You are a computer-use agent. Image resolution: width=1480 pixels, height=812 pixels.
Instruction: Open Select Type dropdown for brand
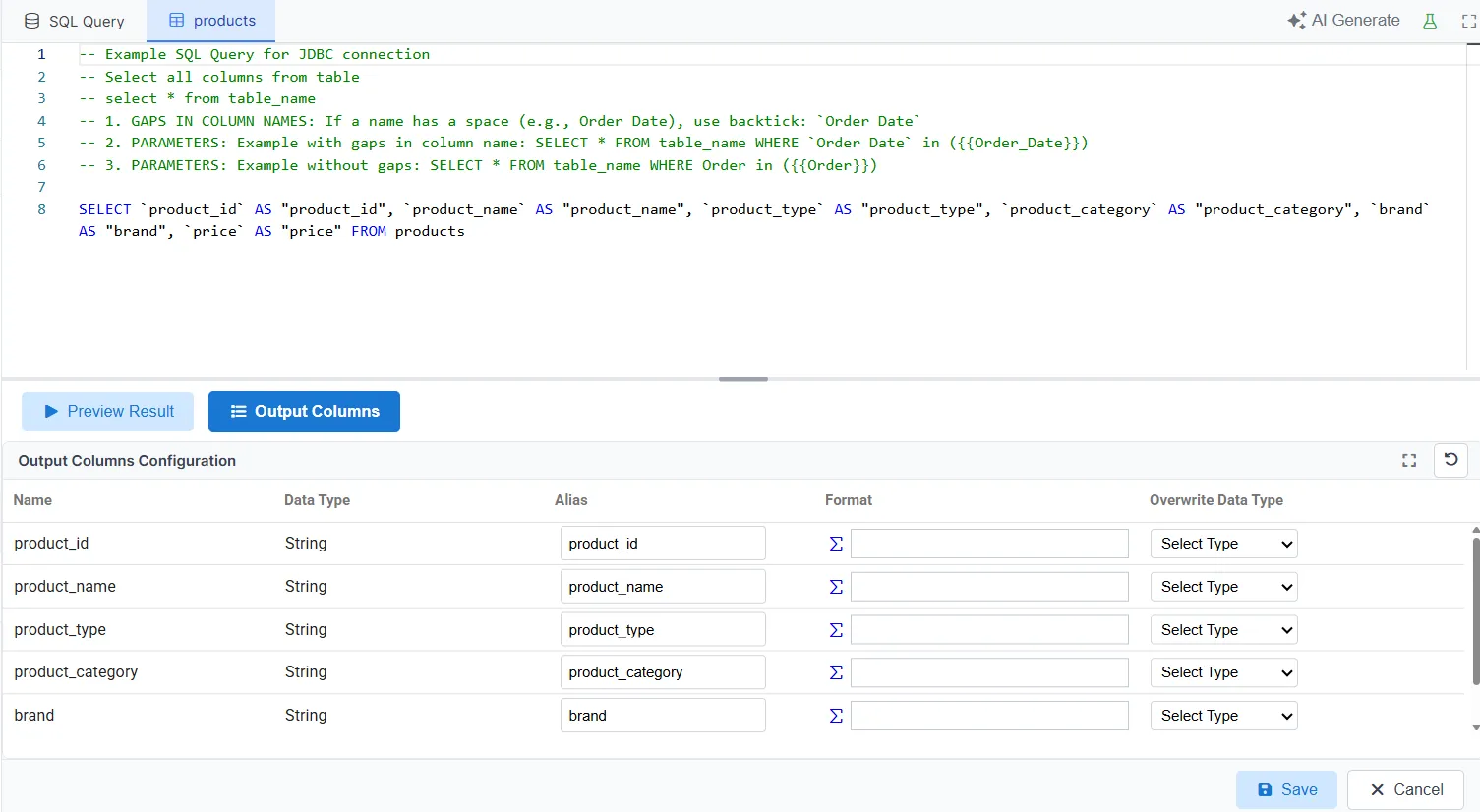coord(1223,715)
